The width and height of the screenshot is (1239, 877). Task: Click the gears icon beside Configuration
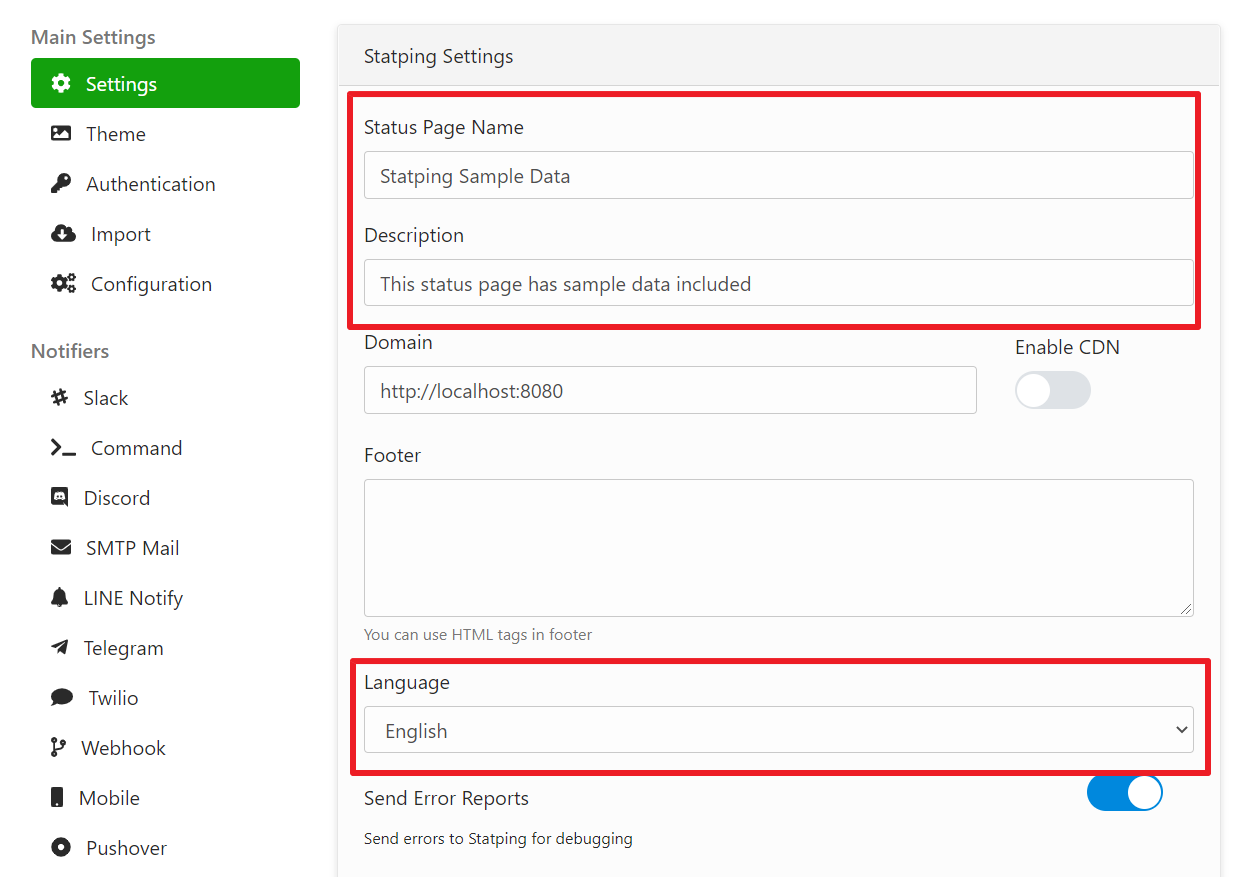pos(63,283)
